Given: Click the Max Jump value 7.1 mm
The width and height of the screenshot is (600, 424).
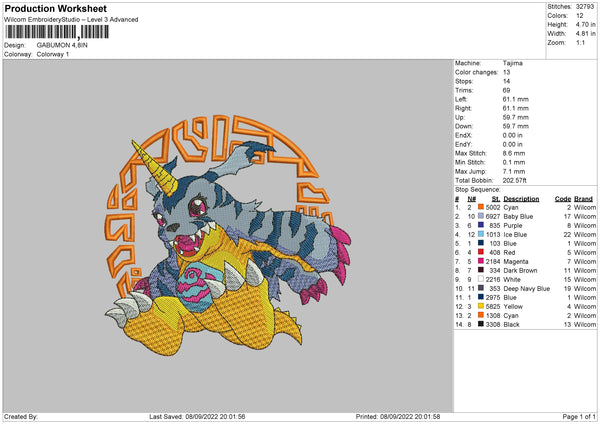Looking at the screenshot, I should coord(514,171).
